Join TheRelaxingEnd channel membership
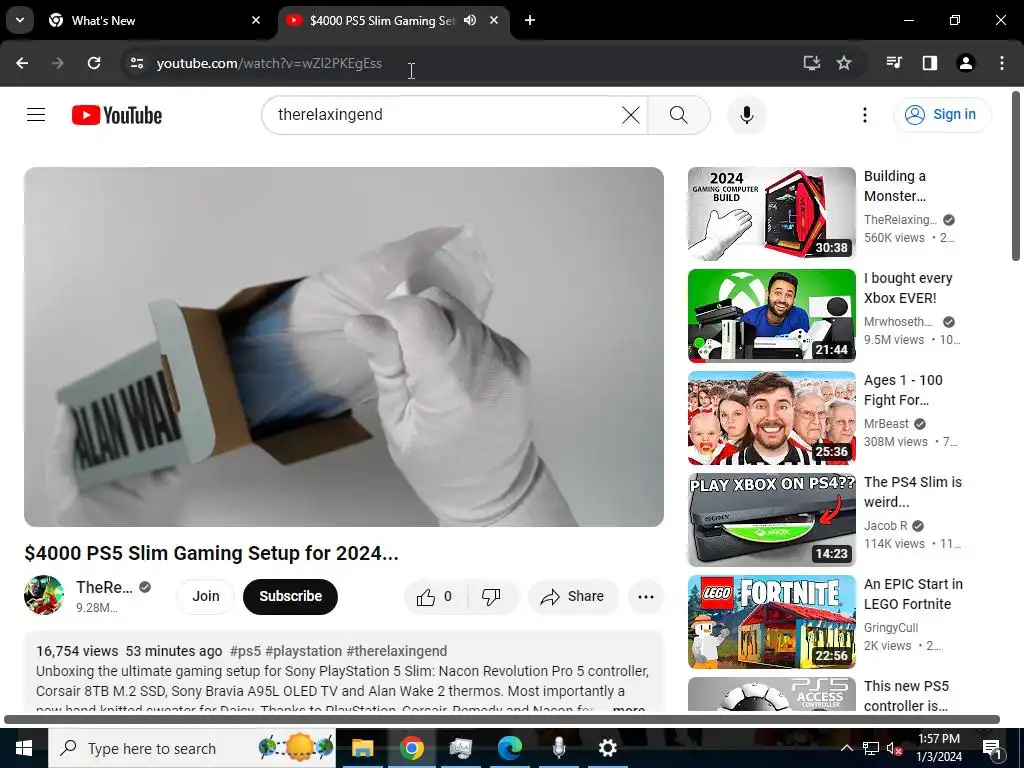The height and width of the screenshot is (768, 1024). click(x=205, y=596)
